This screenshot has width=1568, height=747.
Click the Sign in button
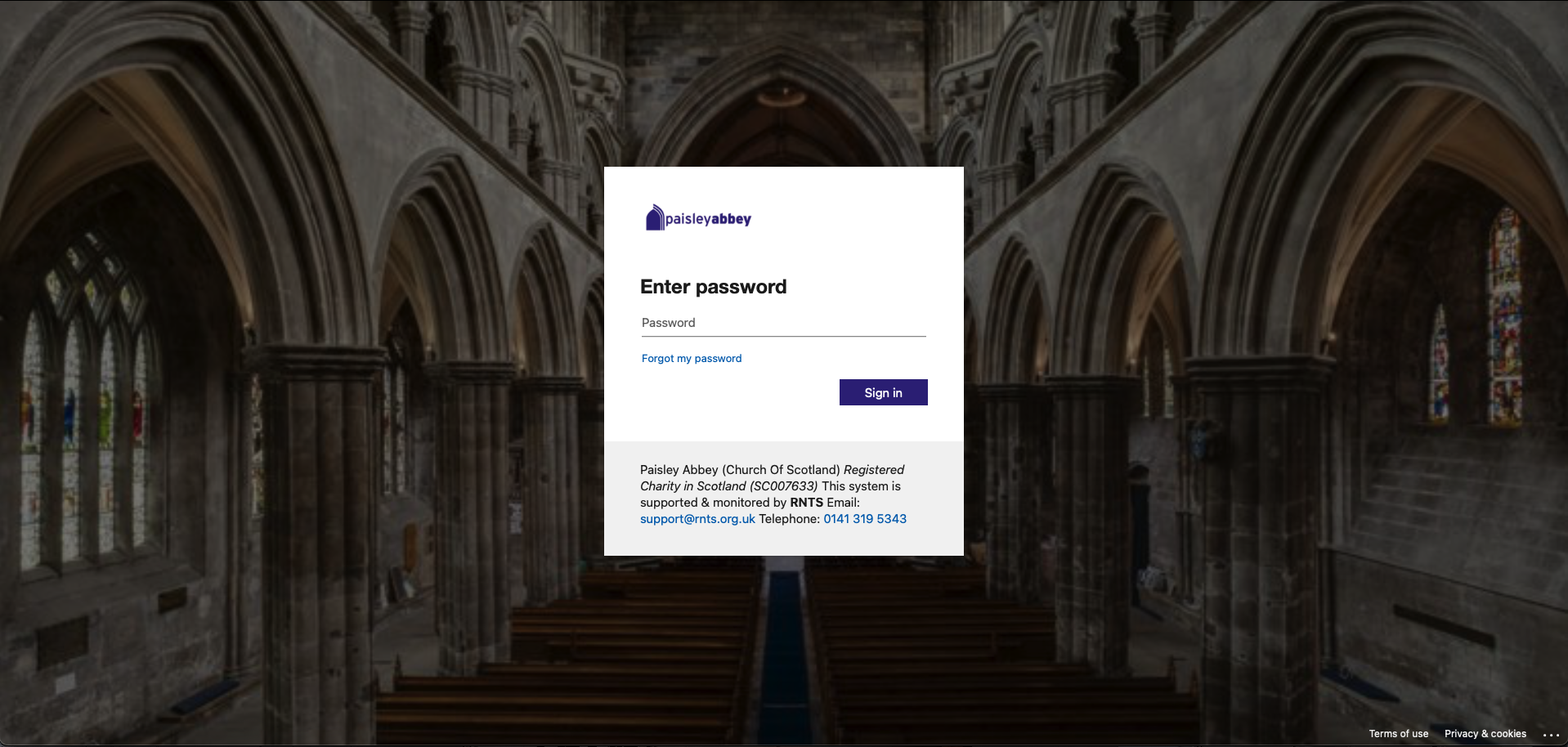883,392
